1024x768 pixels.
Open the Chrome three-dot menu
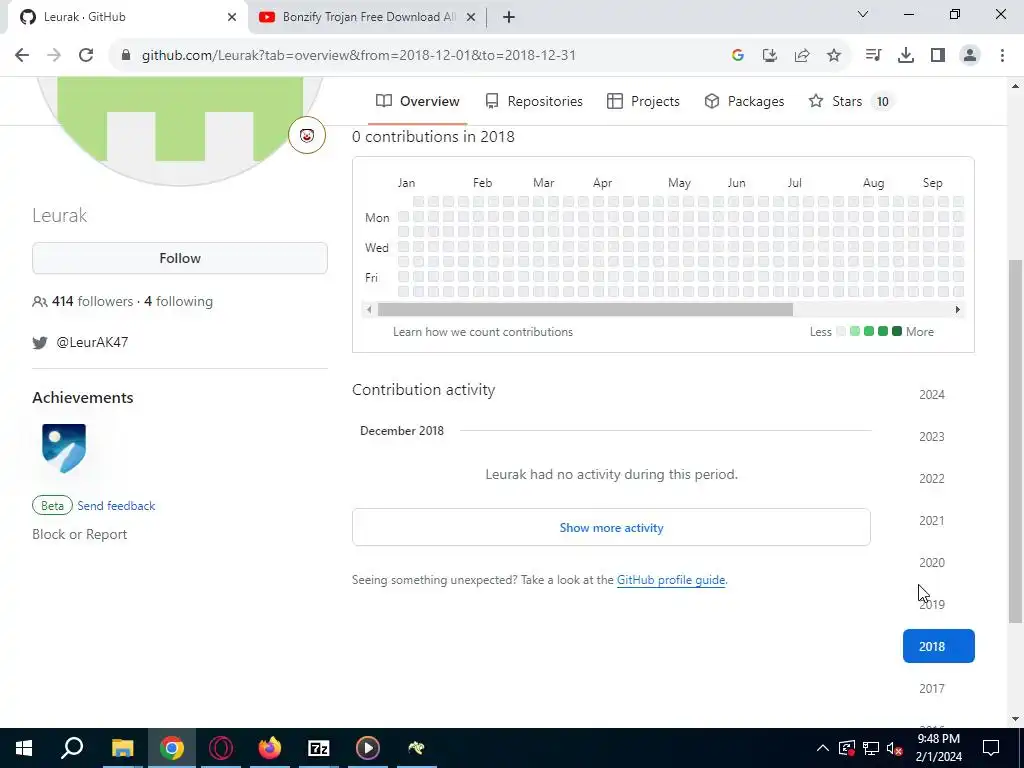click(x=1002, y=56)
